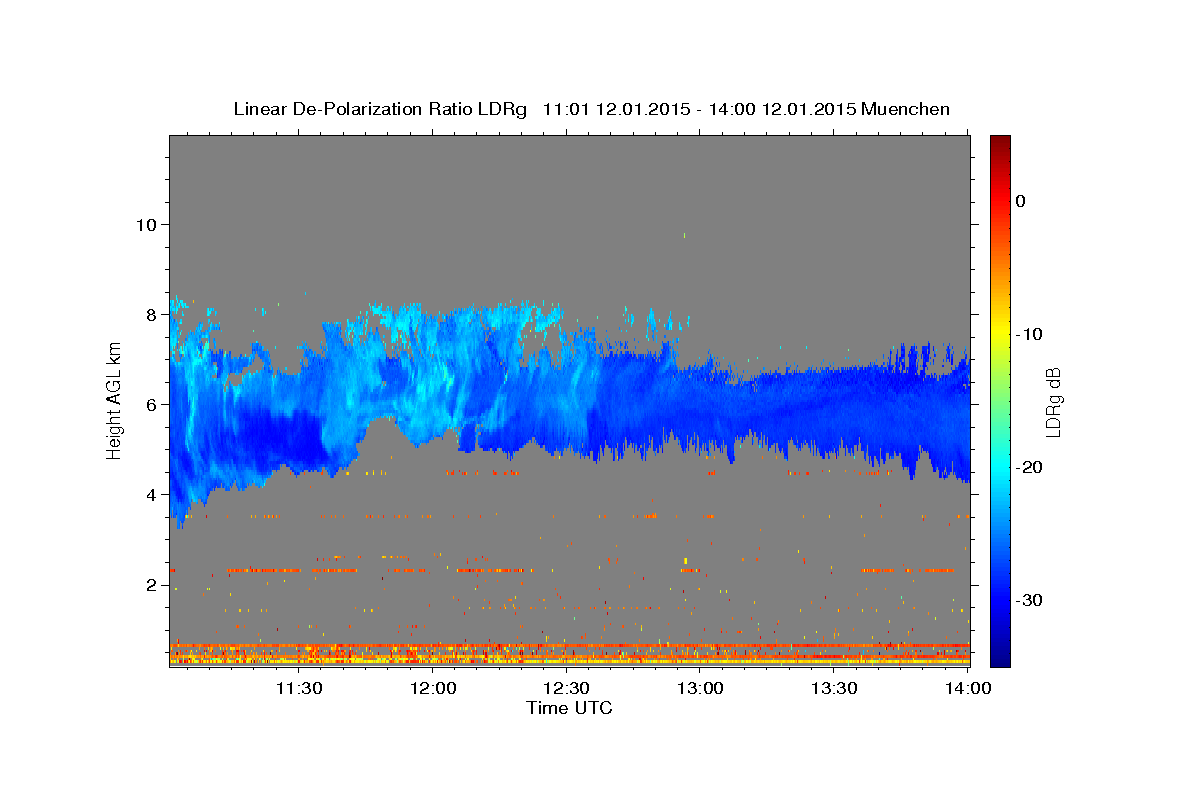Click the colorbar label '-20'
Viewport: 1200px width, 800px height.
coord(1029,467)
